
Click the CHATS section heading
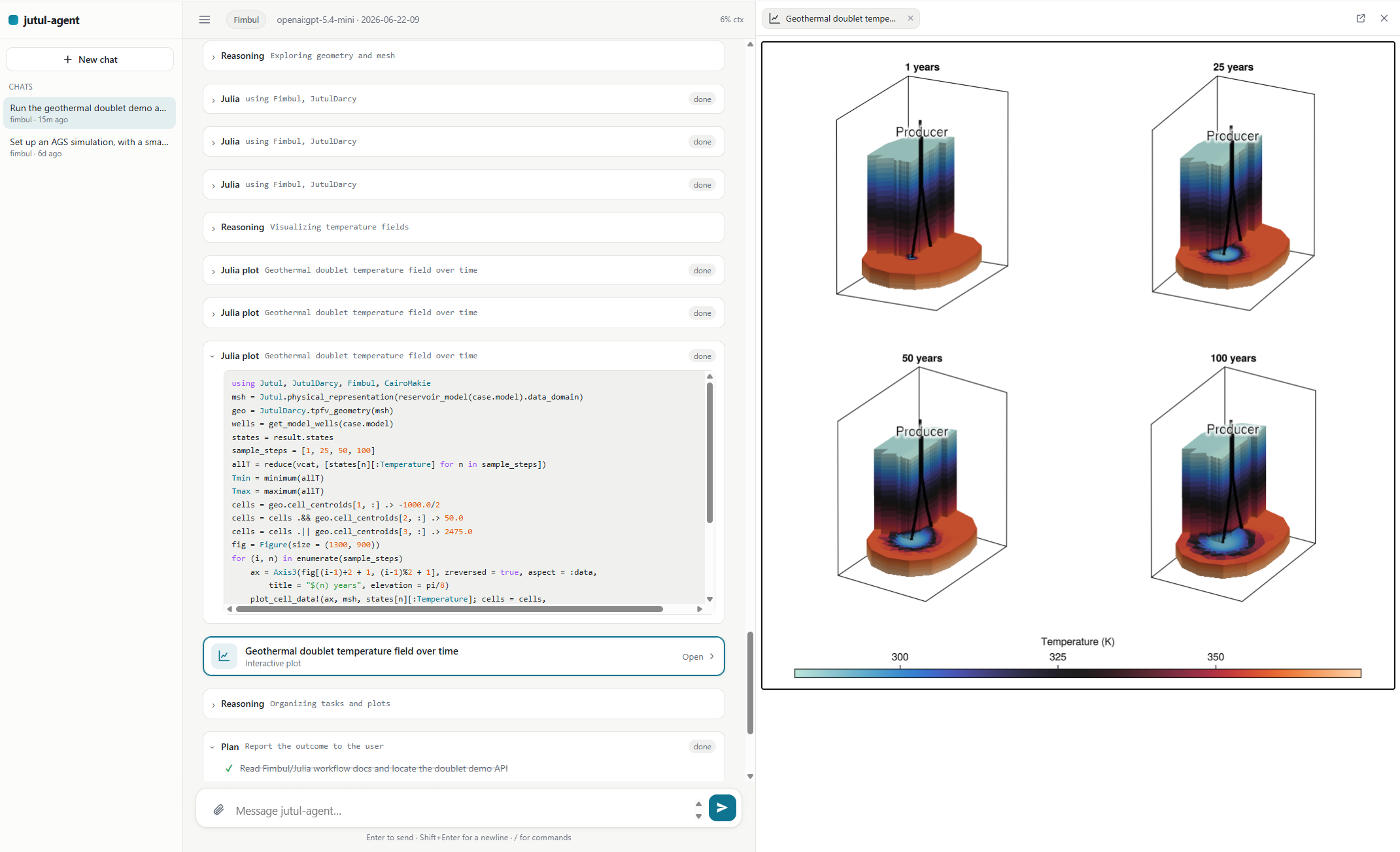(x=21, y=87)
